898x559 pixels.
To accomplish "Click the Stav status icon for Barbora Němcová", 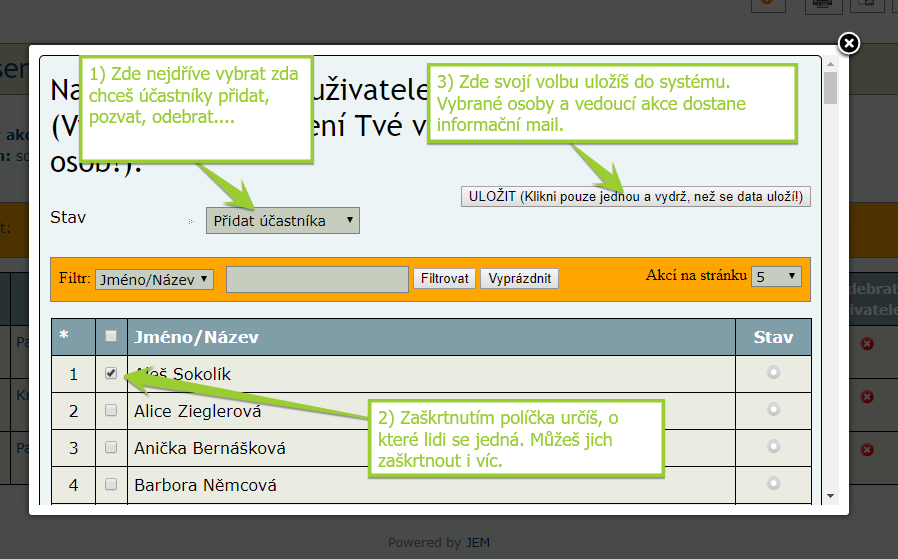I will click(x=773, y=484).
